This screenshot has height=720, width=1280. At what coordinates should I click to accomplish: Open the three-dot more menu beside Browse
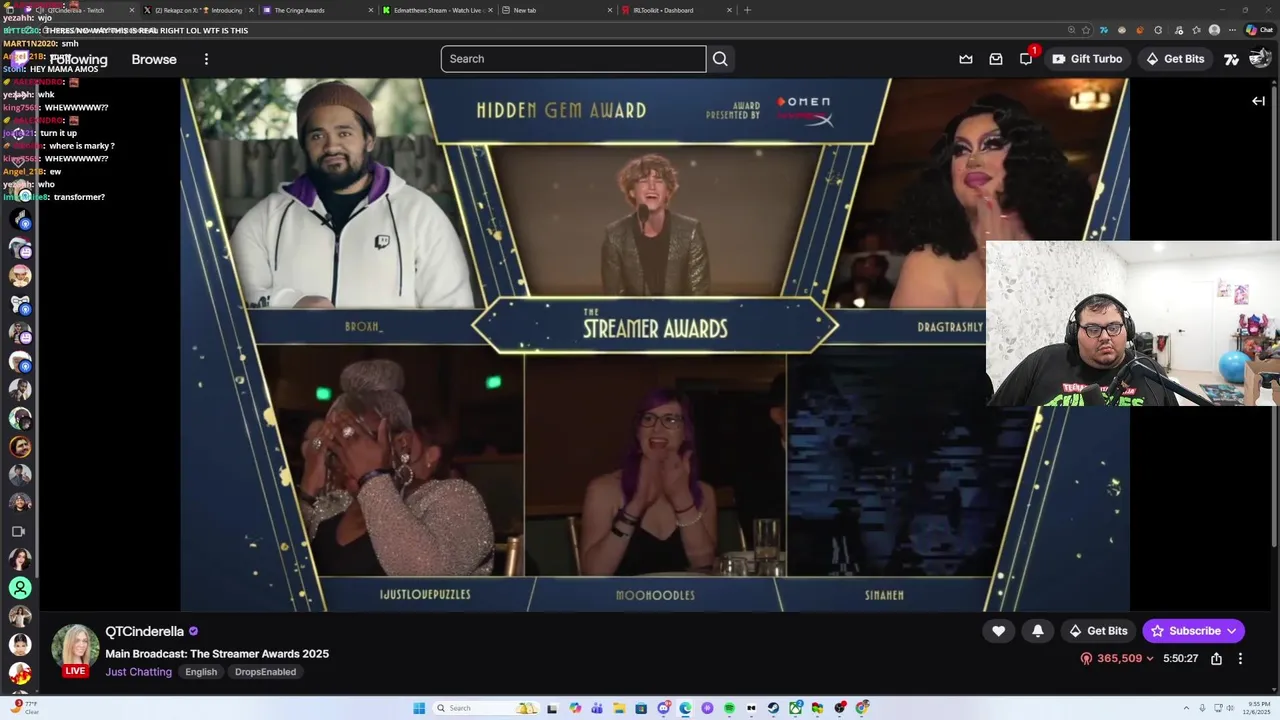tap(206, 59)
